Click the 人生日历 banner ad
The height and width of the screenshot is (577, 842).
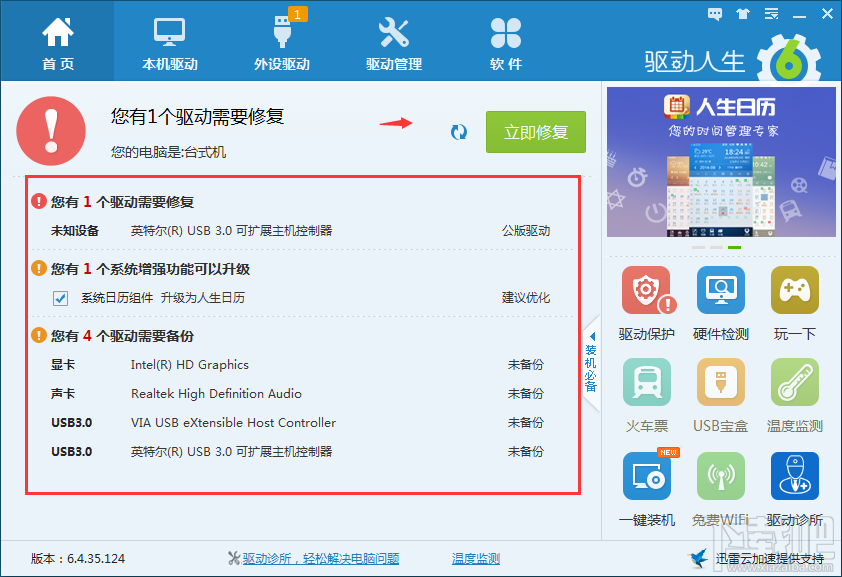[x=721, y=162]
